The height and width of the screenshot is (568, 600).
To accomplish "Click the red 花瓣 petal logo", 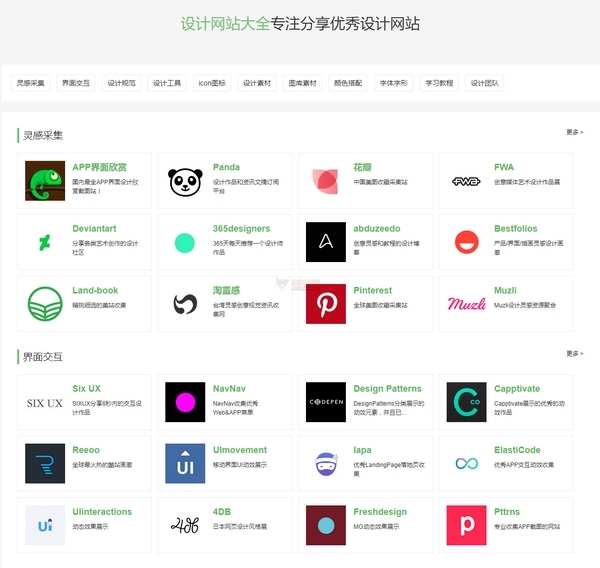I will (x=326, y=181).
